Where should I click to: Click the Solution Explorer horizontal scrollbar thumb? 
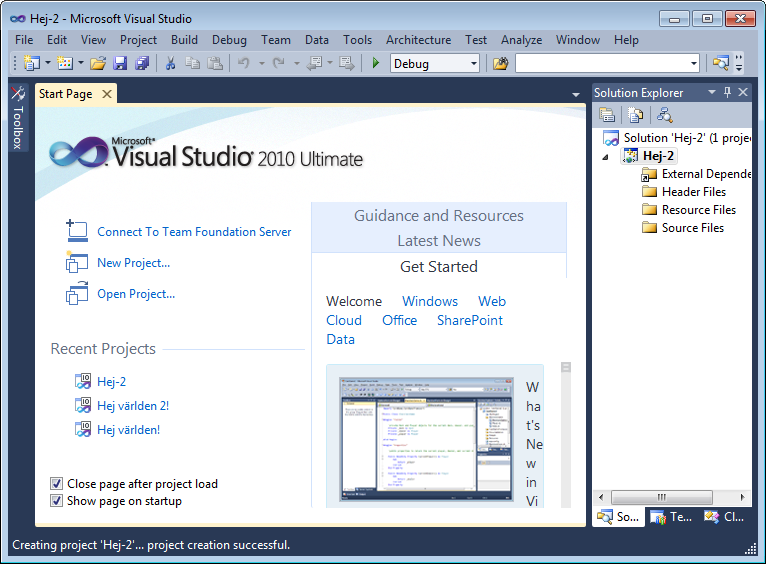tap(661, 497)
